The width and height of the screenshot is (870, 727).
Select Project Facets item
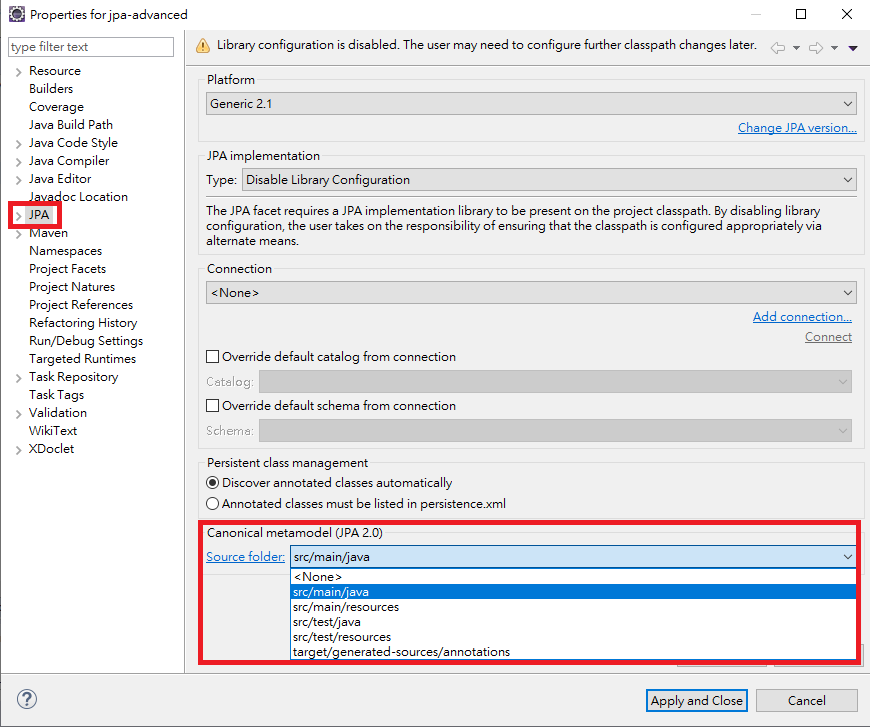click(68, 269)
